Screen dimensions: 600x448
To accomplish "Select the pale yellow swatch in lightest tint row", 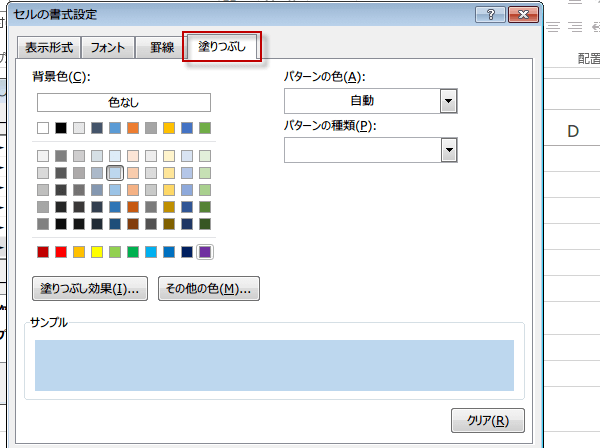I will [x=169, y=156].
